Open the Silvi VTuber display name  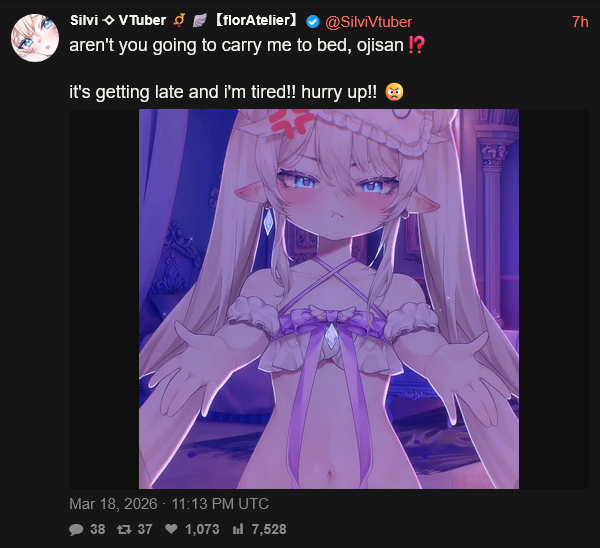pos(118,20)
